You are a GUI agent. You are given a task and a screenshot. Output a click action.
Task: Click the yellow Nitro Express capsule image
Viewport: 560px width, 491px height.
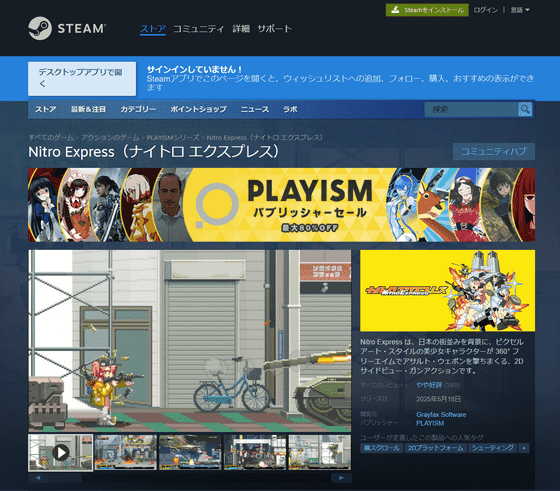coord(448,291)
